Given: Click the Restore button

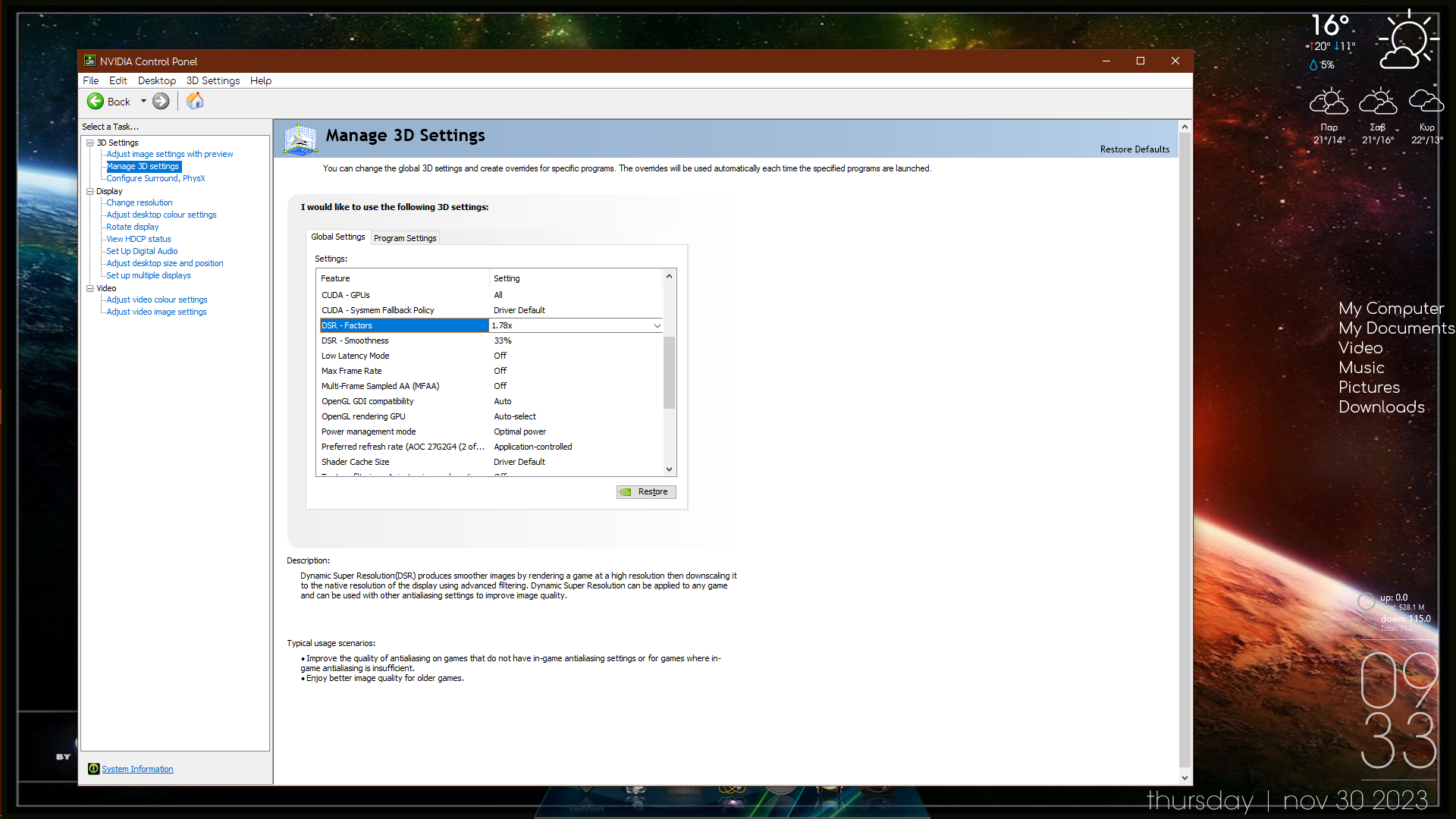Looking at the screenshot, I should click(646, 492).
